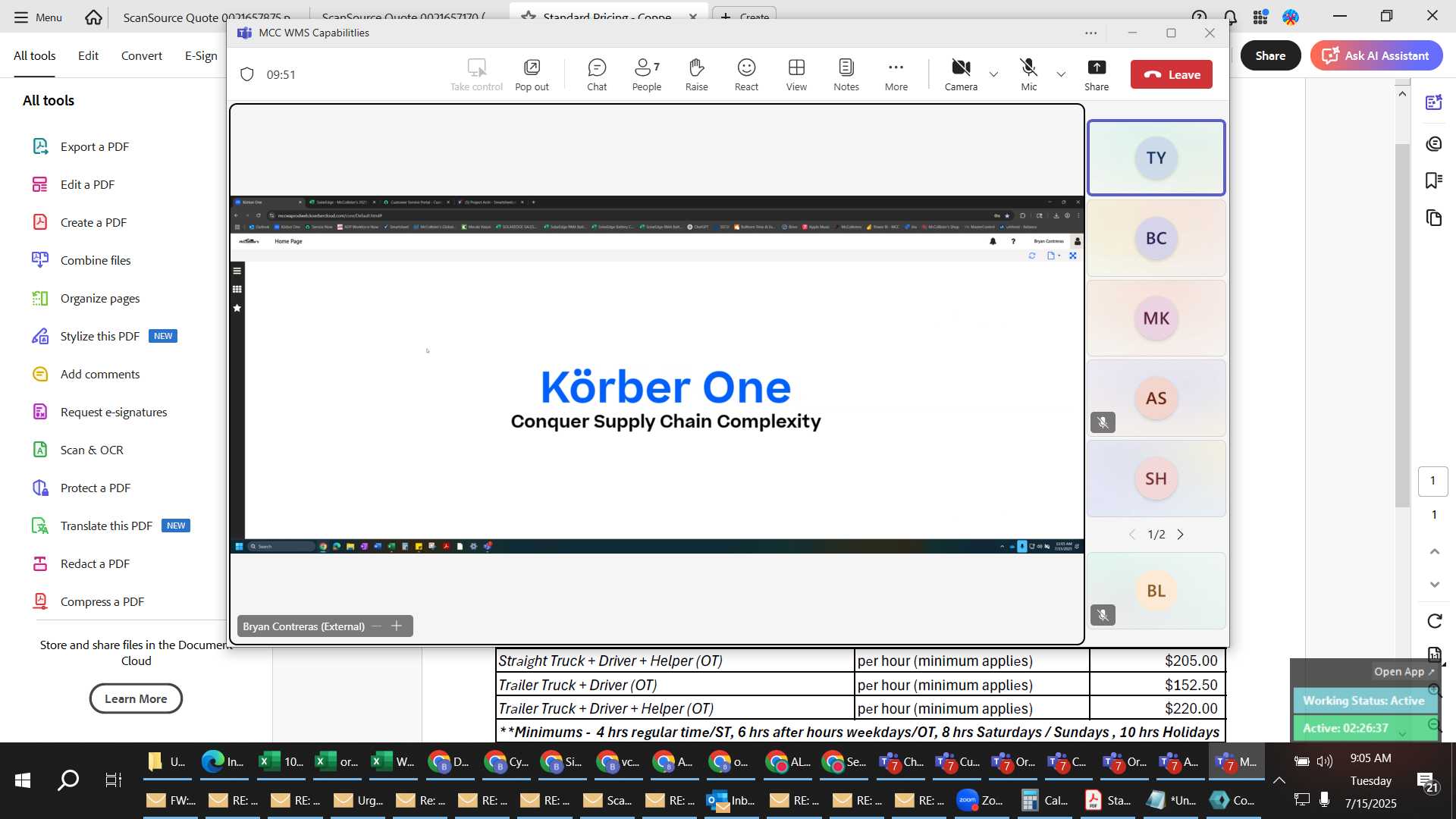Click the page number box
This screenshot has height=819, width=1456.
coord(1432,481)
